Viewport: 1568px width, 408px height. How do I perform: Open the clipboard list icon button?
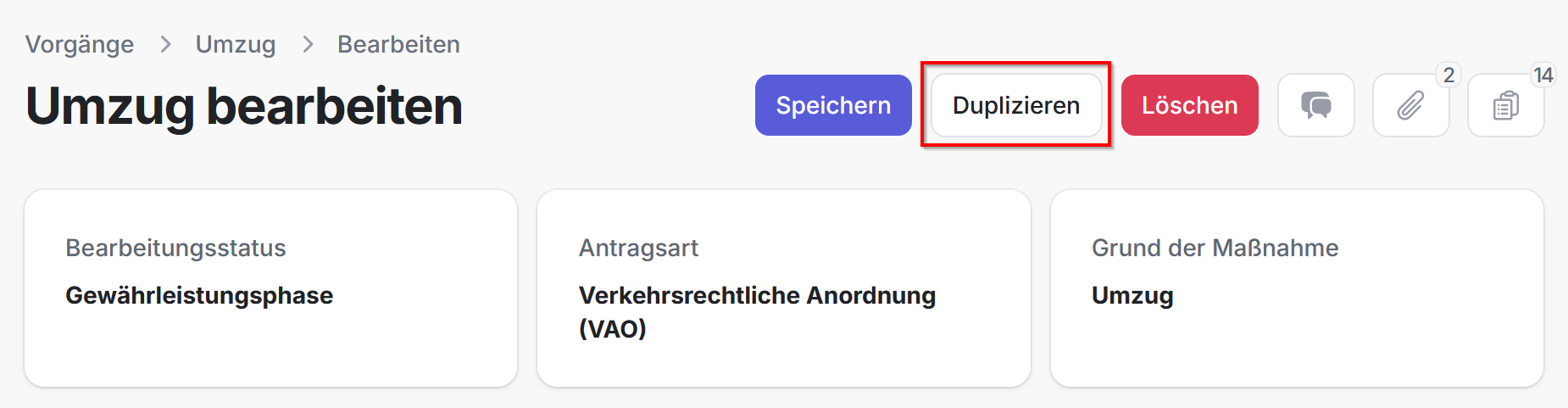pyautogui.click(x=1505, y=105)
